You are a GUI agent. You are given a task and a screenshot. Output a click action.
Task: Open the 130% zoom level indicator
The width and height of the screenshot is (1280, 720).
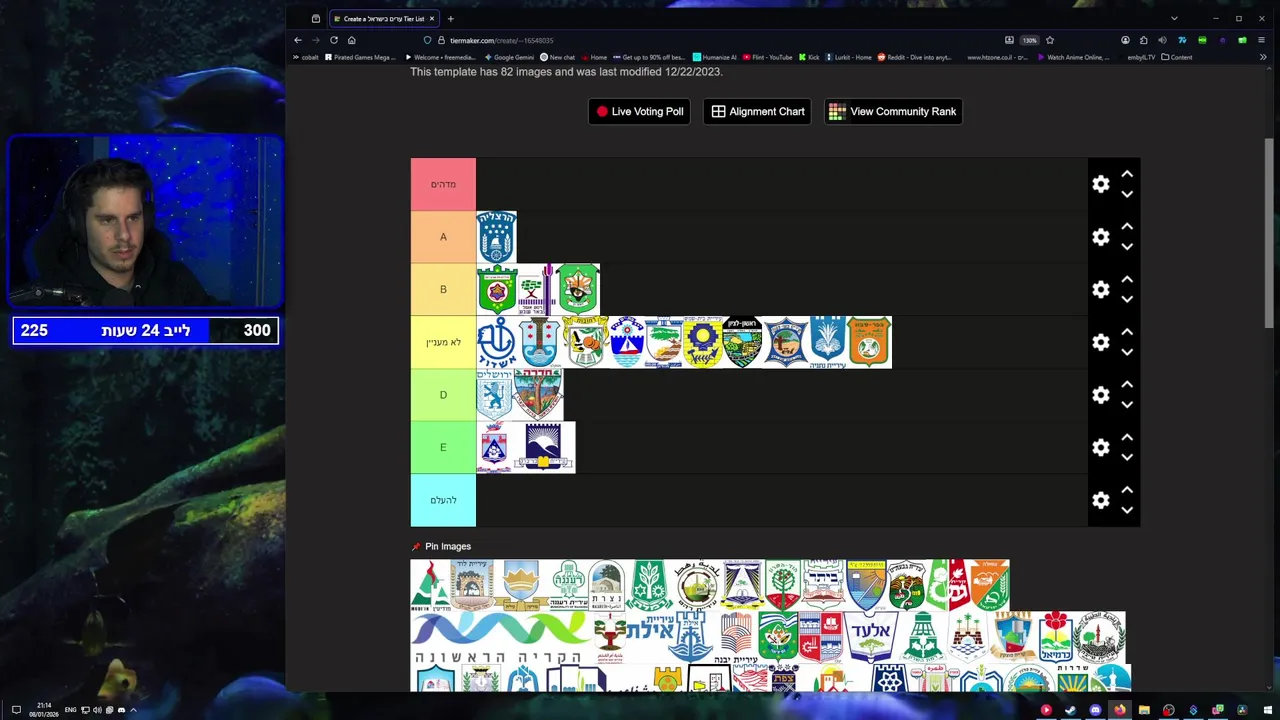1029,40
